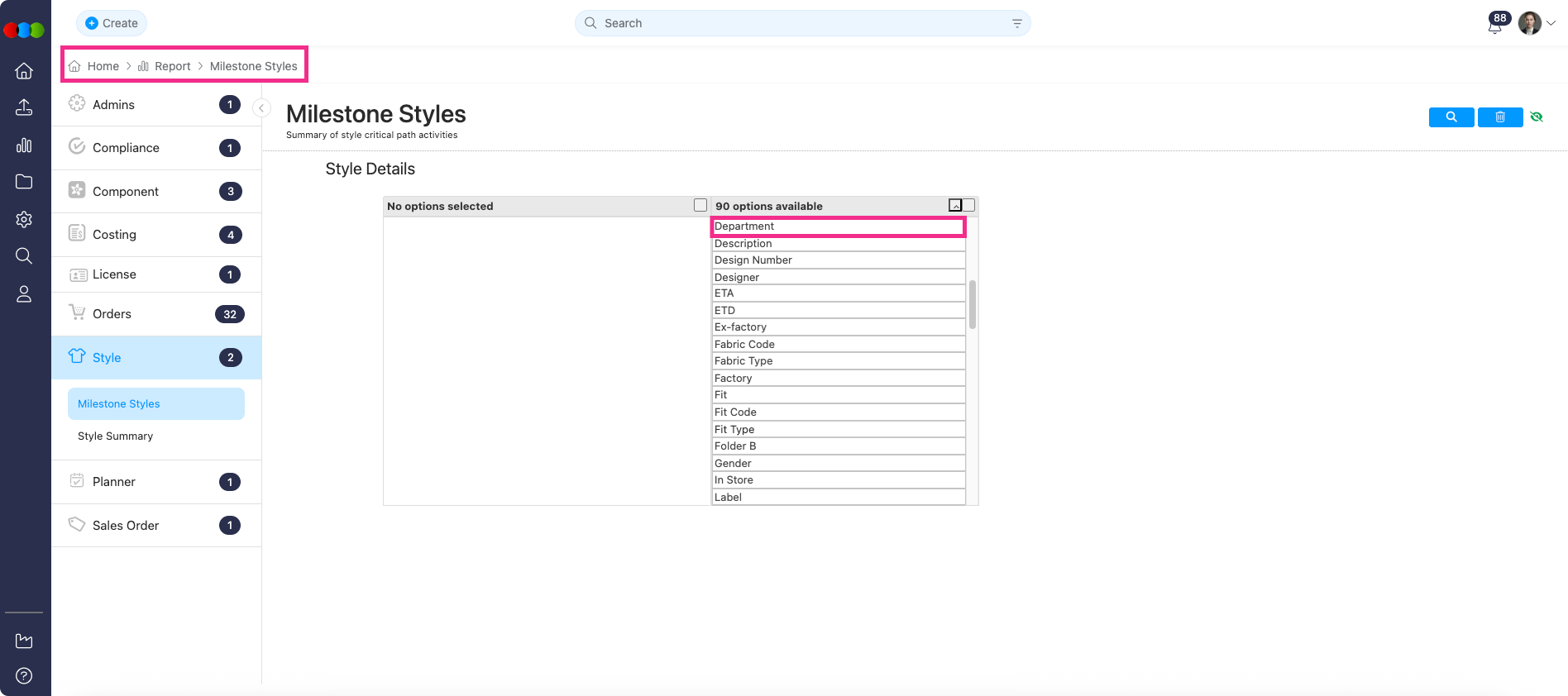The image size is (1568, 696).
Task: Click the Create button
Action: click(112, 23)
